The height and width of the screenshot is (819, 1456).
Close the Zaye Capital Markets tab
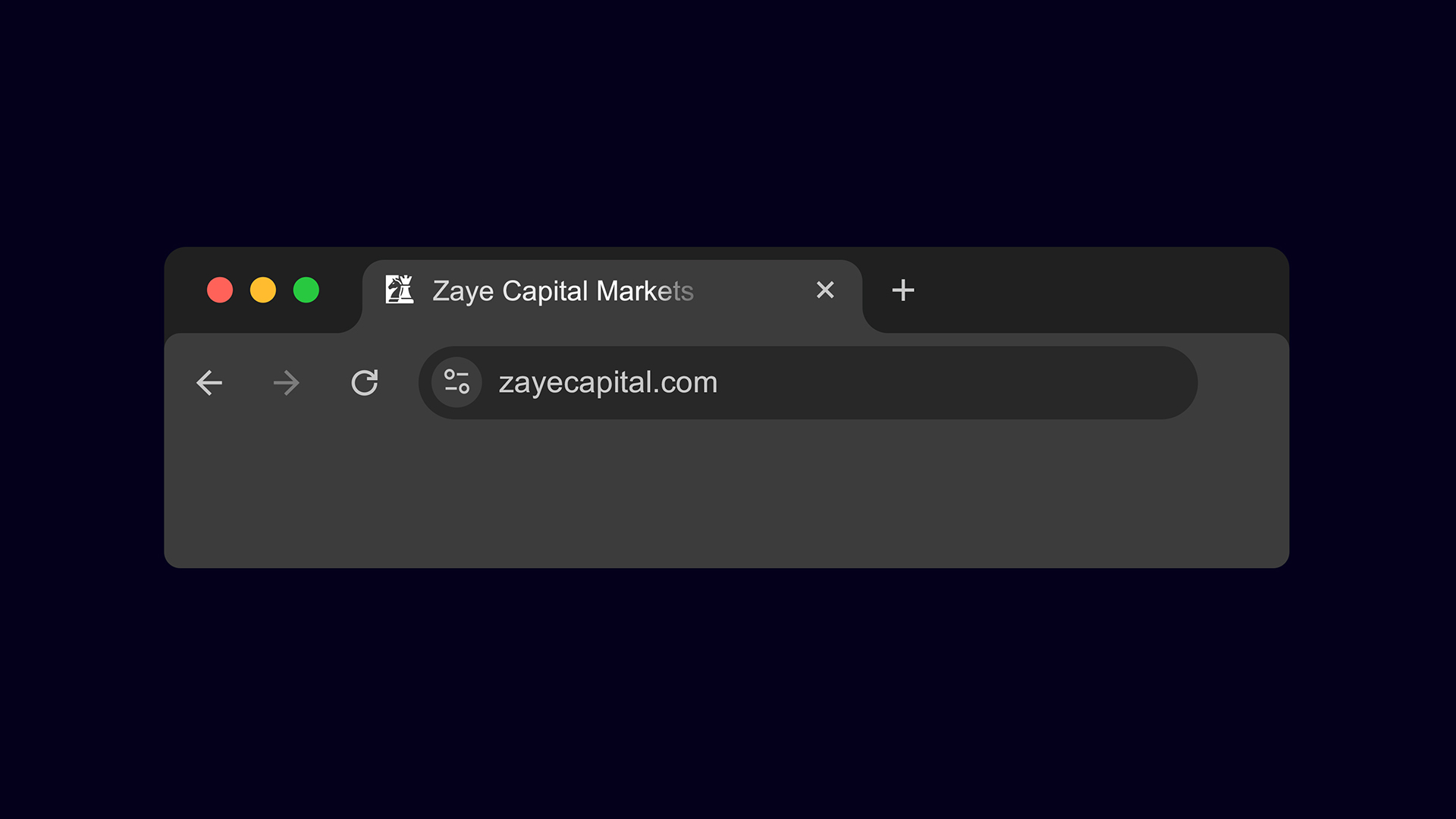pyautogui.click(x=825, y=290)
